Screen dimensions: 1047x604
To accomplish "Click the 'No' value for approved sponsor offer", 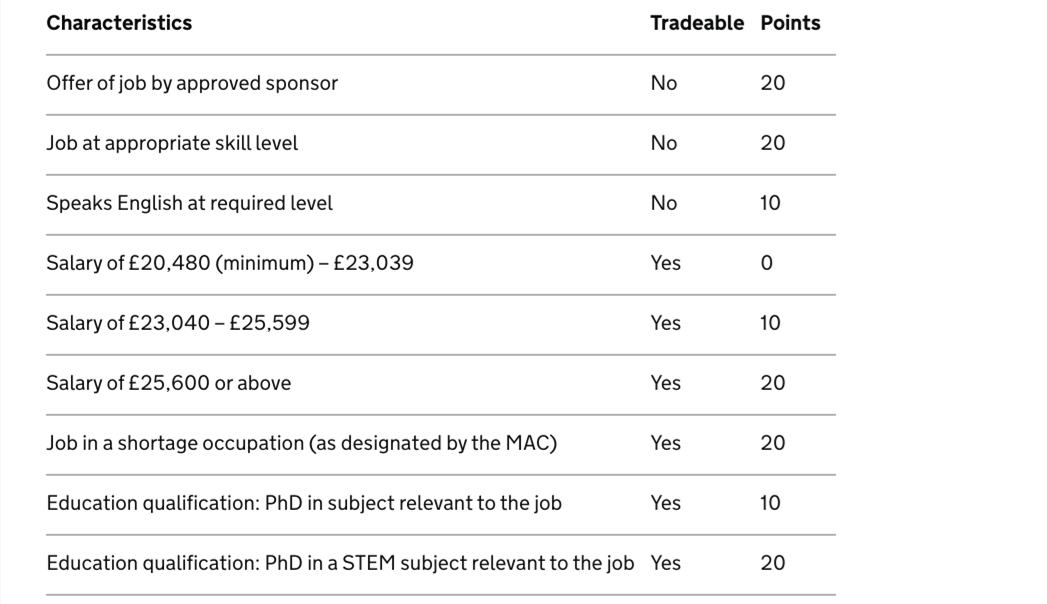I will click(664, 83).
